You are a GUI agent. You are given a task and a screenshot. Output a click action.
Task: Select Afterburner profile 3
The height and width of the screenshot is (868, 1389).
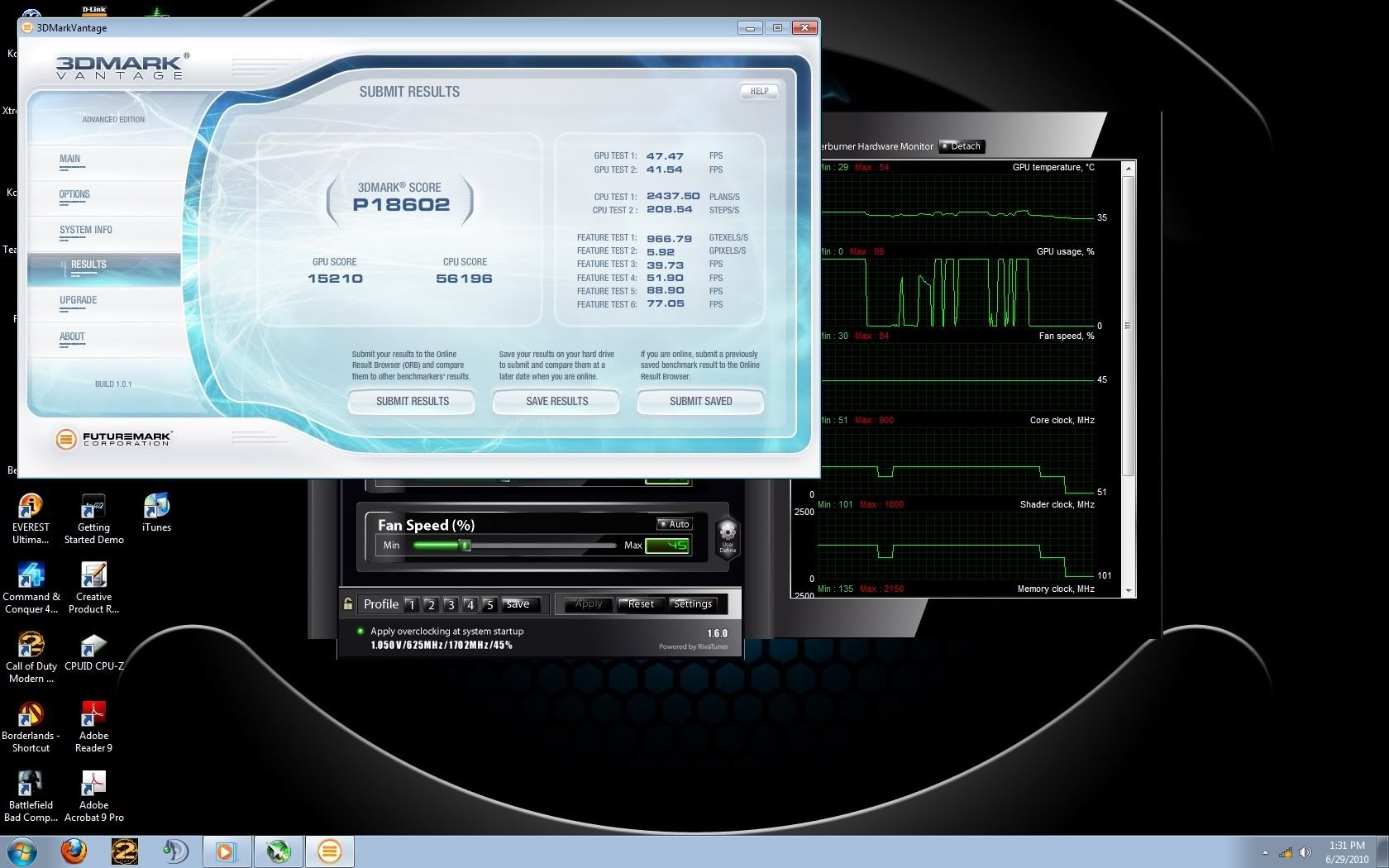[451, 604]
